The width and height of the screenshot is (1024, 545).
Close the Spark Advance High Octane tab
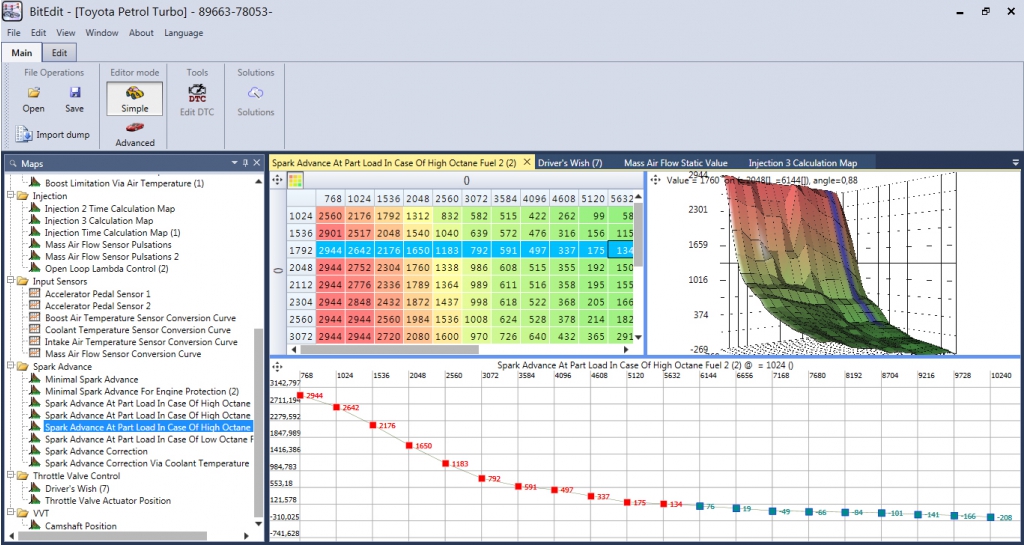point(526,163)
